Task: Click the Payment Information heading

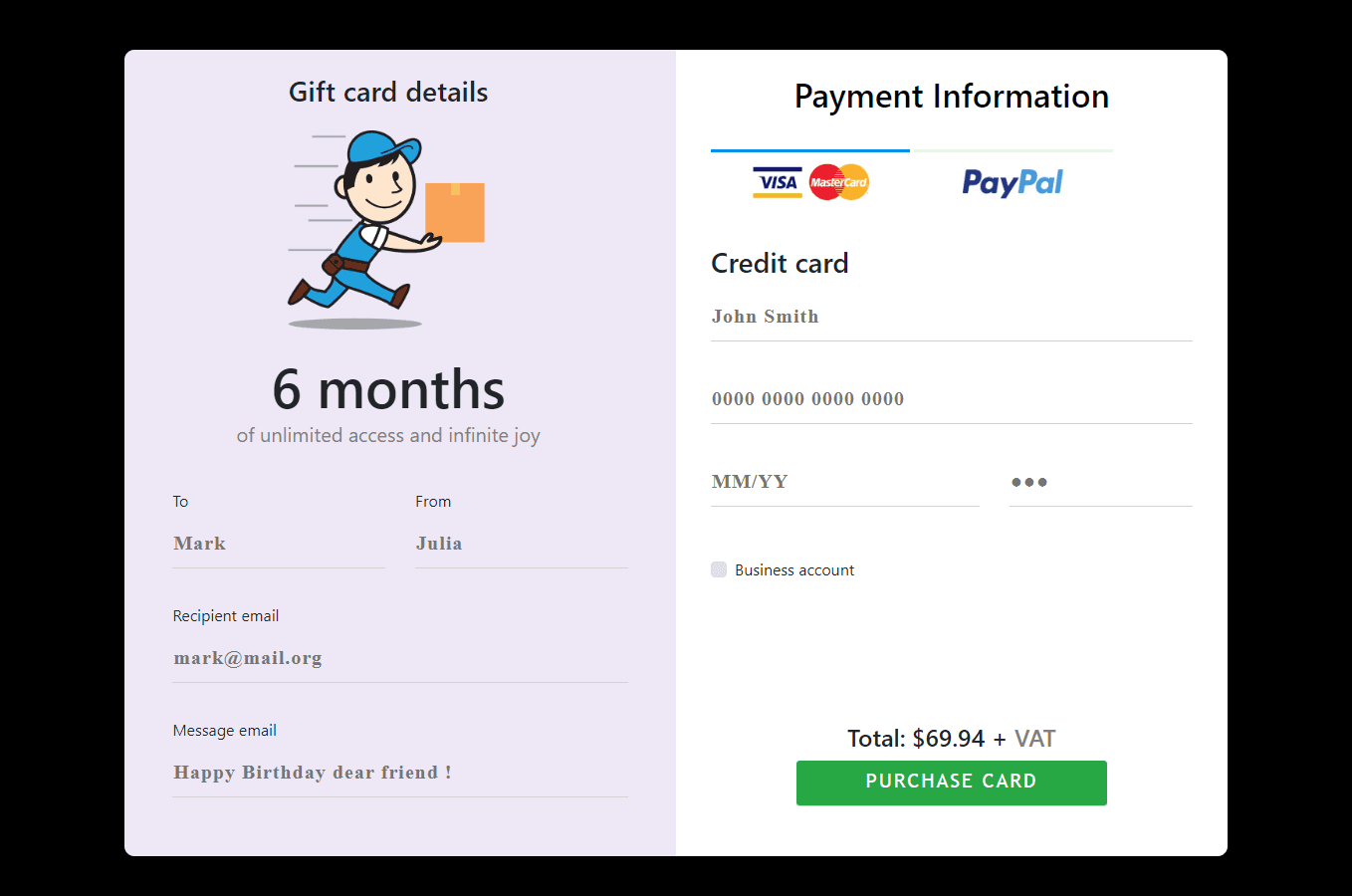Action: (x=951, y=97)
